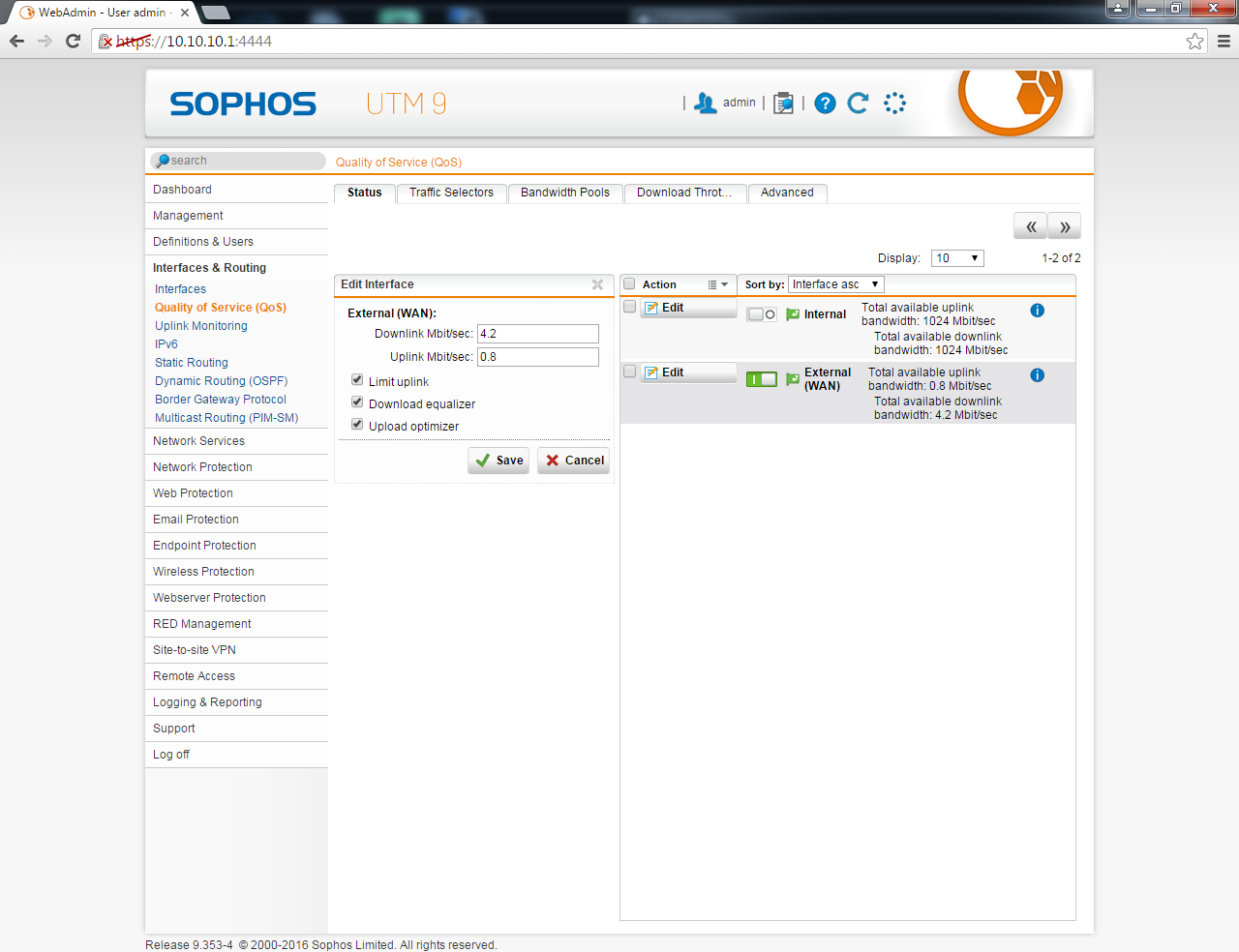1239x952 pixels.
Task: Click the admin user icon in header
Action: pyautogui.click(x=706, y=103)
